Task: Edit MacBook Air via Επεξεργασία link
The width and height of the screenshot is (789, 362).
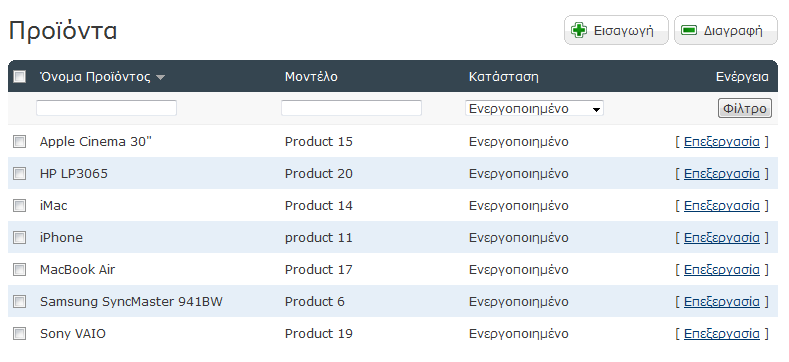Action: (722, 269)
